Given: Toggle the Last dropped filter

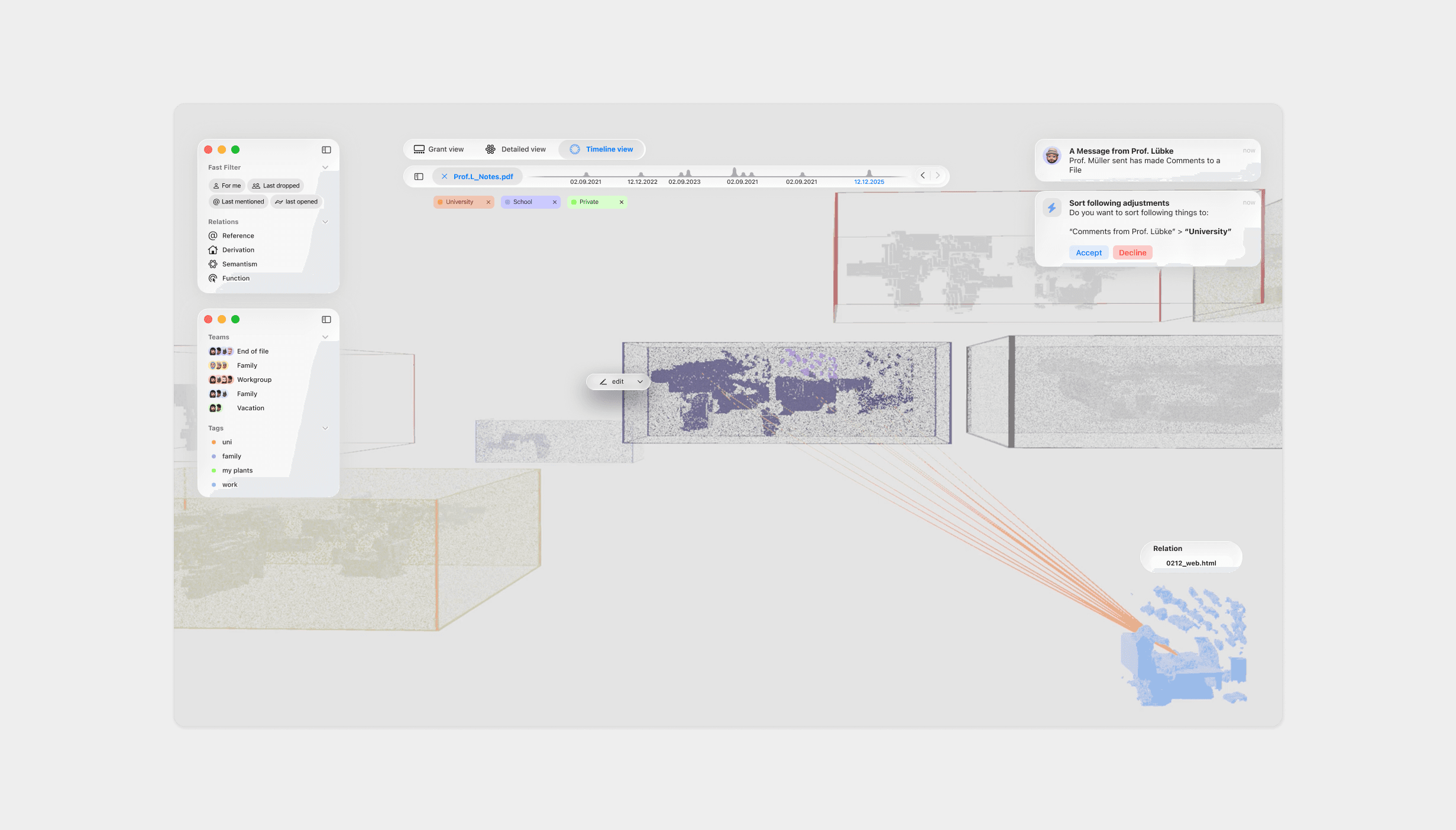Looking at the screenshot, I should (276, 186).
